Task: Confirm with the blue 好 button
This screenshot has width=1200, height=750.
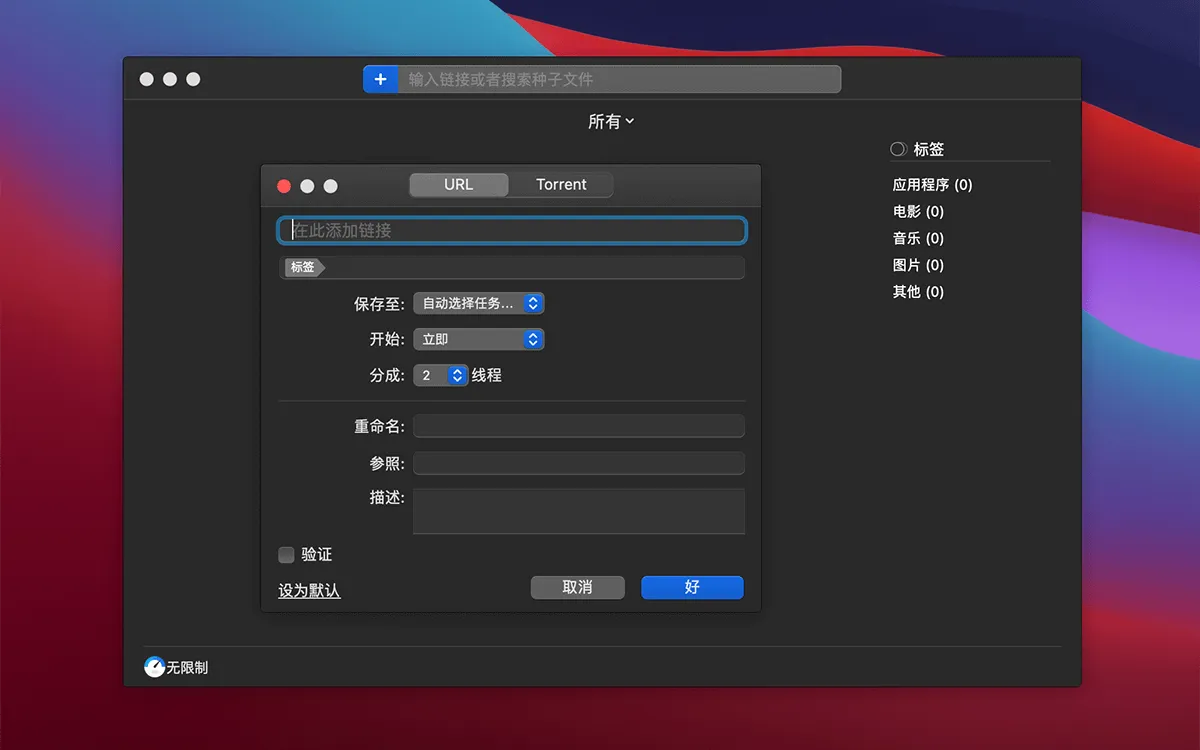Action: coord(692,587)
